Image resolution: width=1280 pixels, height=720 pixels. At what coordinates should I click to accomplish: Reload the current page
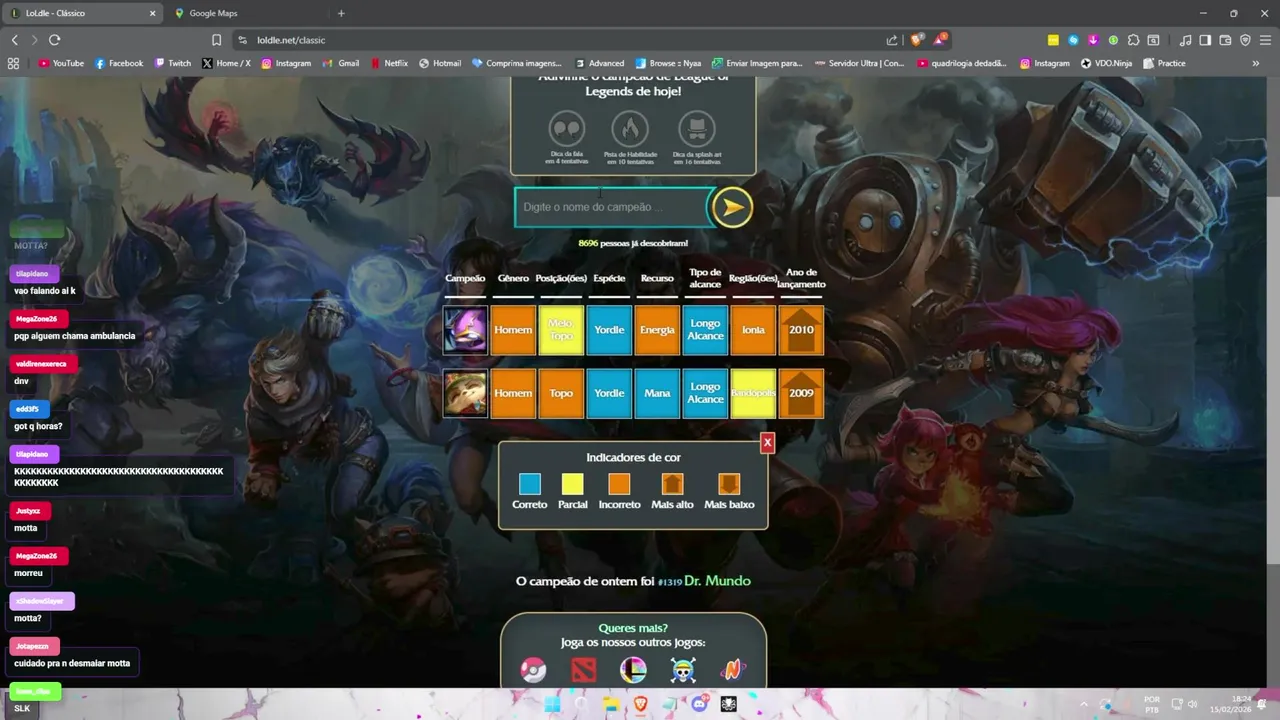point(54,40)
